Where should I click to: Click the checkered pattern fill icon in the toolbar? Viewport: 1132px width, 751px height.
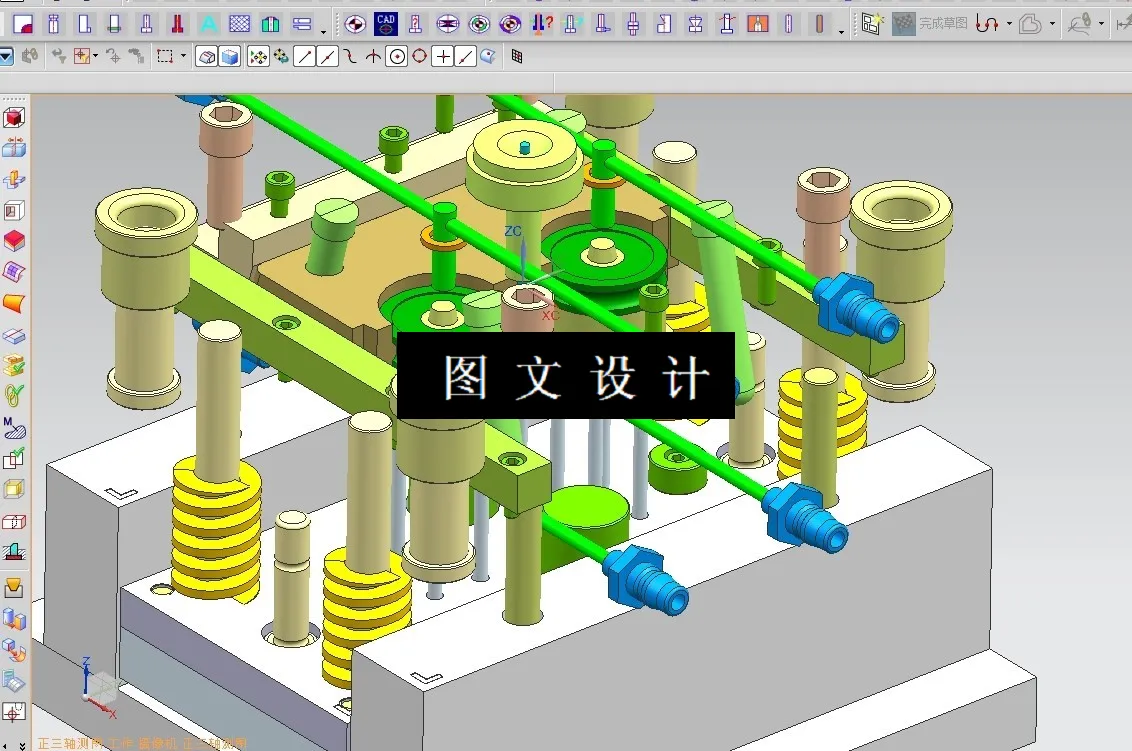(238, 24)
